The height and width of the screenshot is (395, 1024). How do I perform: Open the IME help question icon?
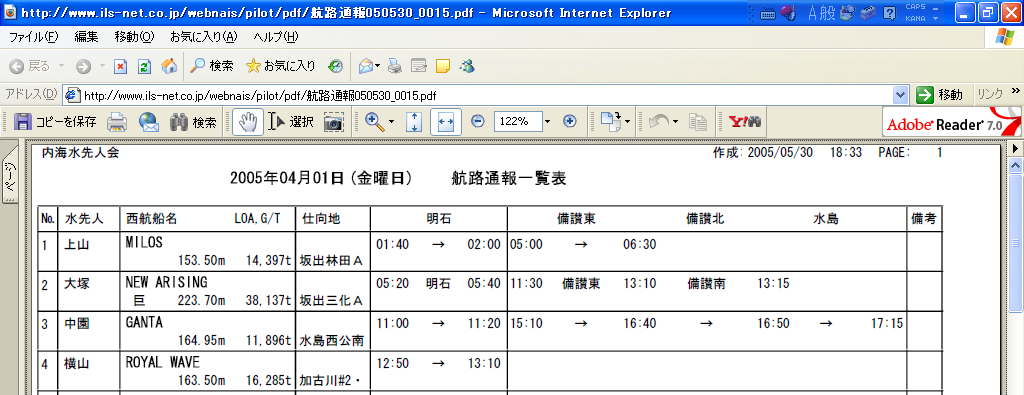tap(889, 12)
